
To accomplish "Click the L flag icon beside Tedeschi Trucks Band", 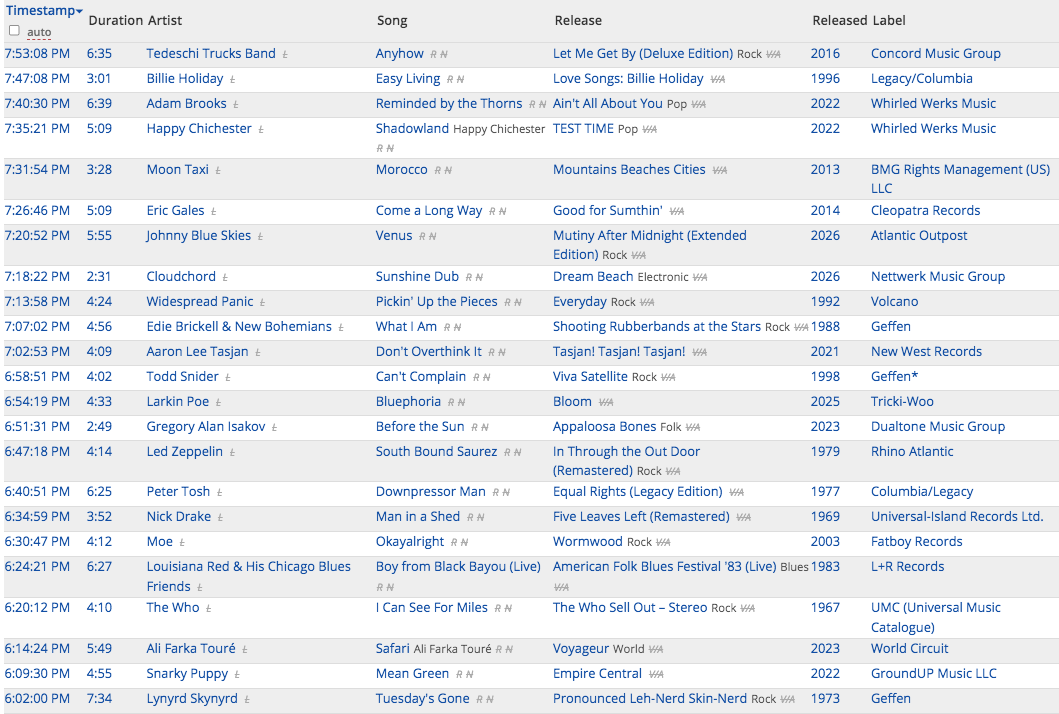I will [285, 55].
